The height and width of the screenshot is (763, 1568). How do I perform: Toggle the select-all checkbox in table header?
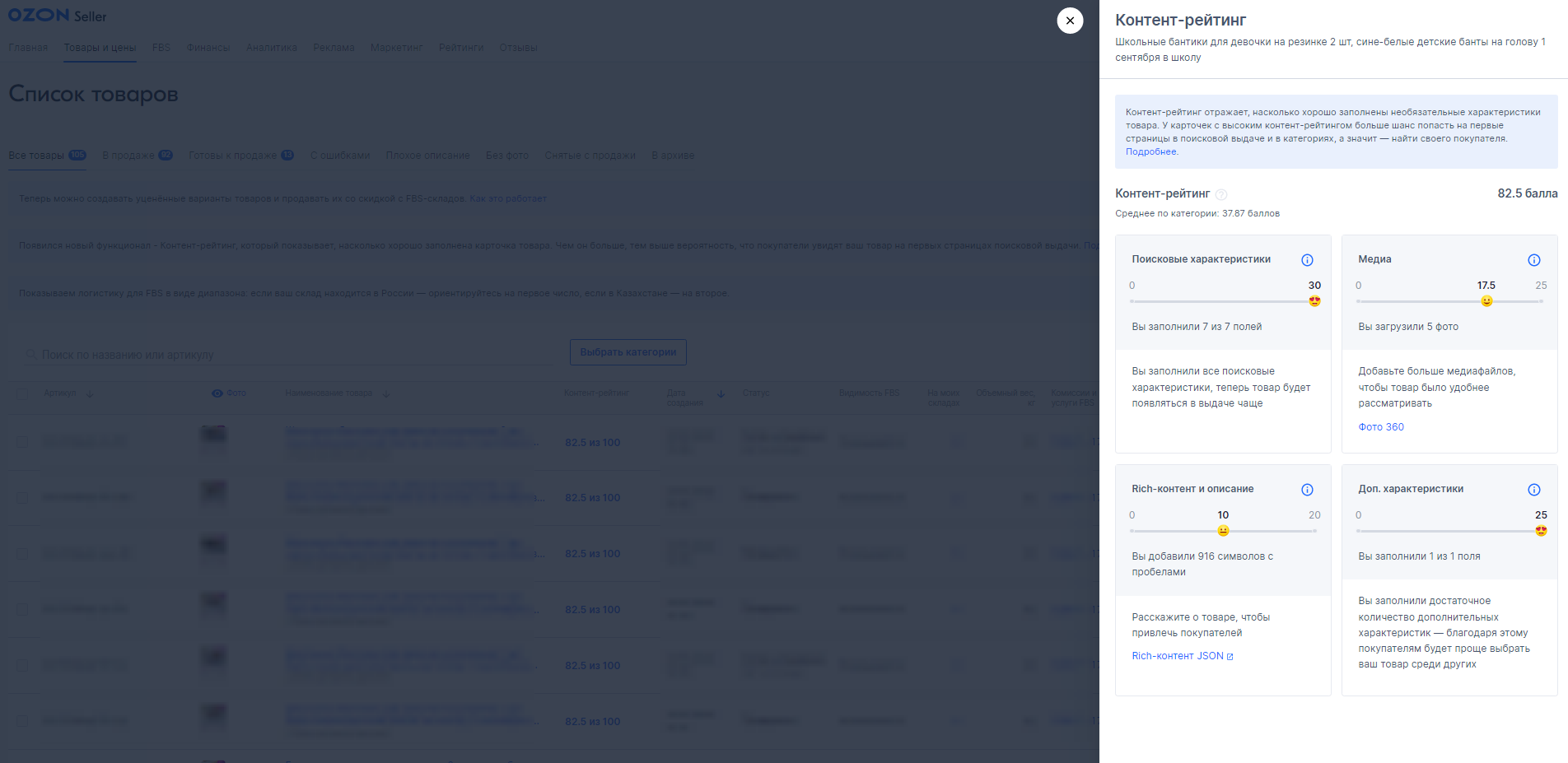coord(22,393)
